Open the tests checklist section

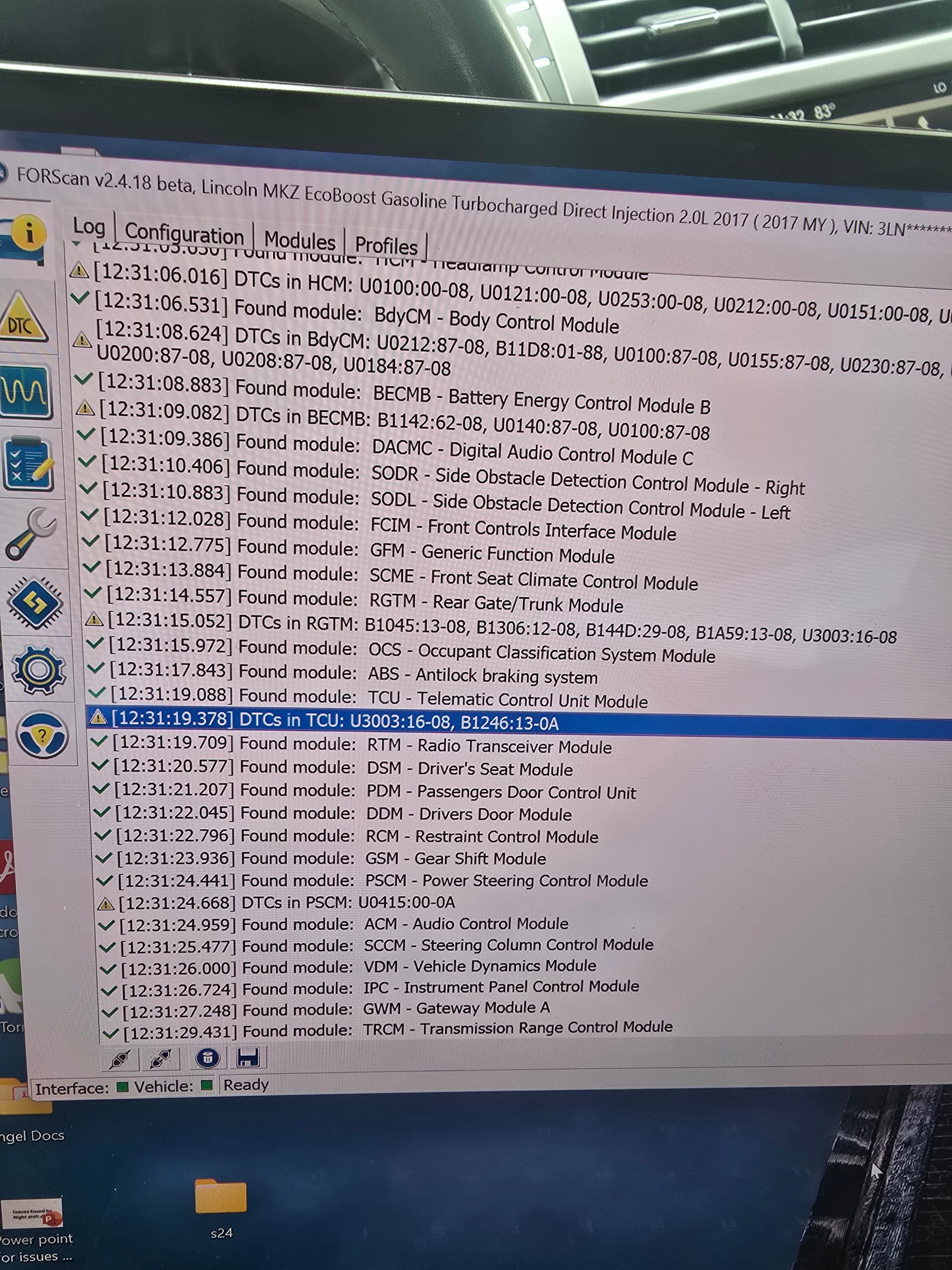(x=29, y=464)
